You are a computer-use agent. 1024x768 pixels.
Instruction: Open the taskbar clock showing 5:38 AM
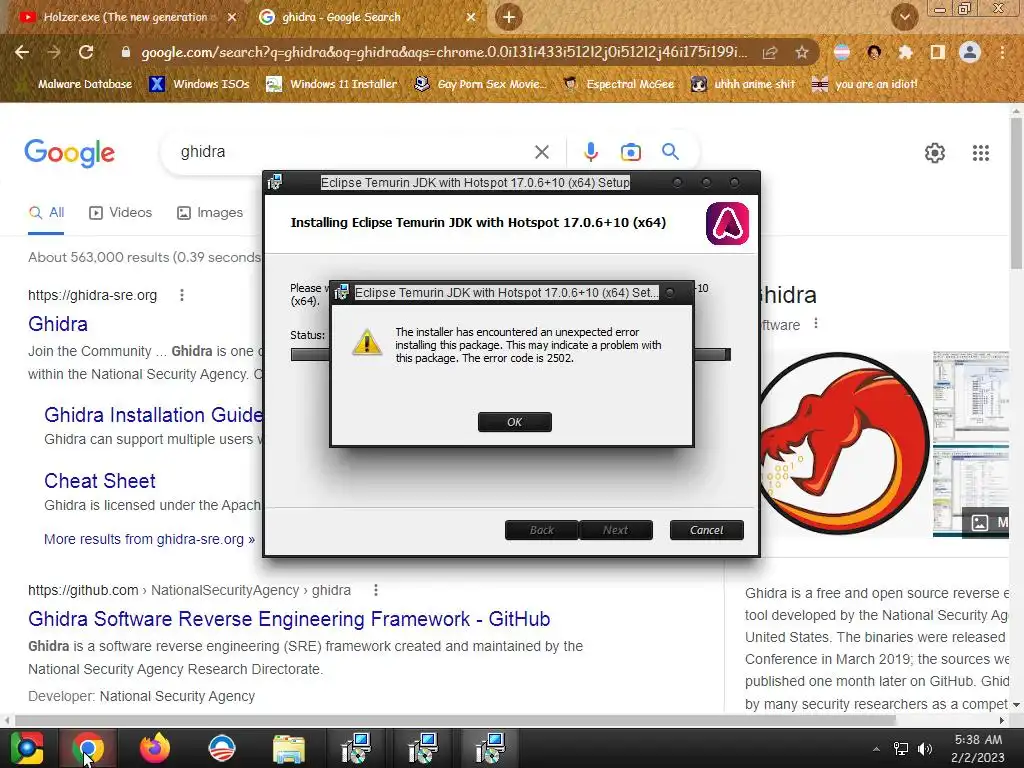(x=978, y=748)
